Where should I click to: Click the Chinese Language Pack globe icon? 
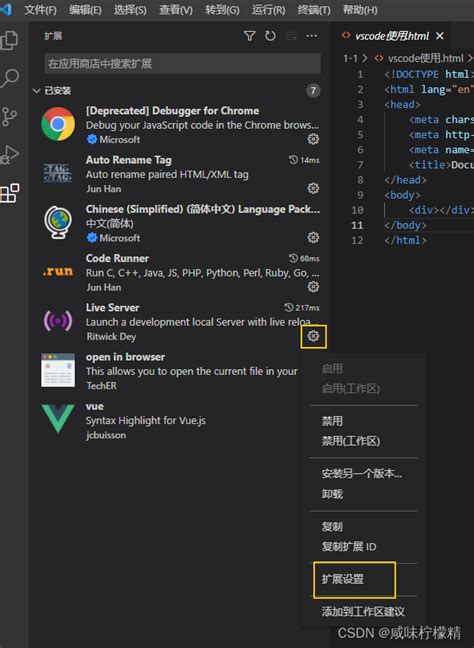point(58,222)
